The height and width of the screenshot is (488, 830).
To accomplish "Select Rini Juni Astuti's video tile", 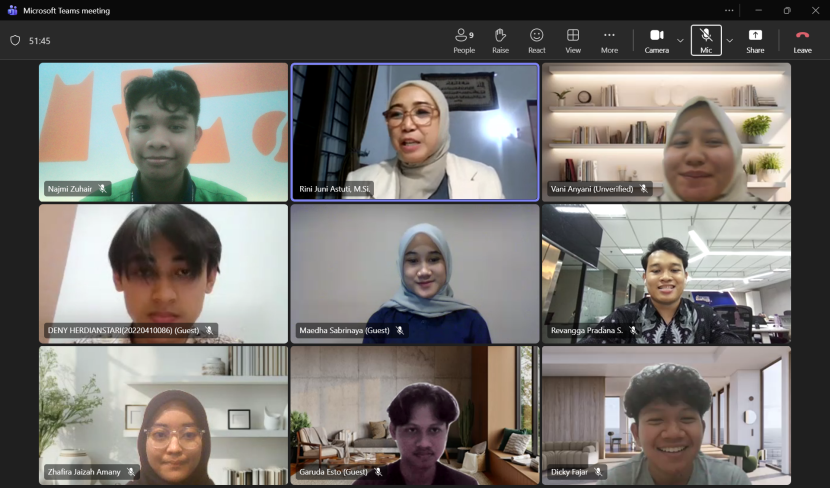I will pyautogui.click(x=414, y=130).
